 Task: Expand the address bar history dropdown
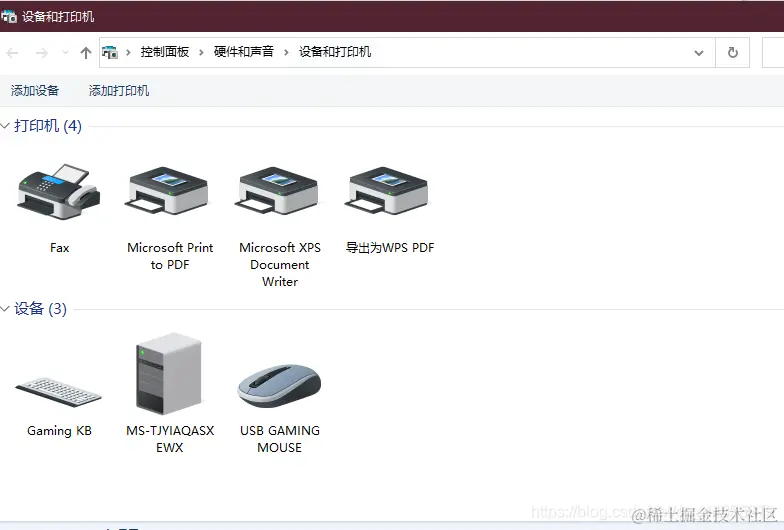[x=699, y=52]
